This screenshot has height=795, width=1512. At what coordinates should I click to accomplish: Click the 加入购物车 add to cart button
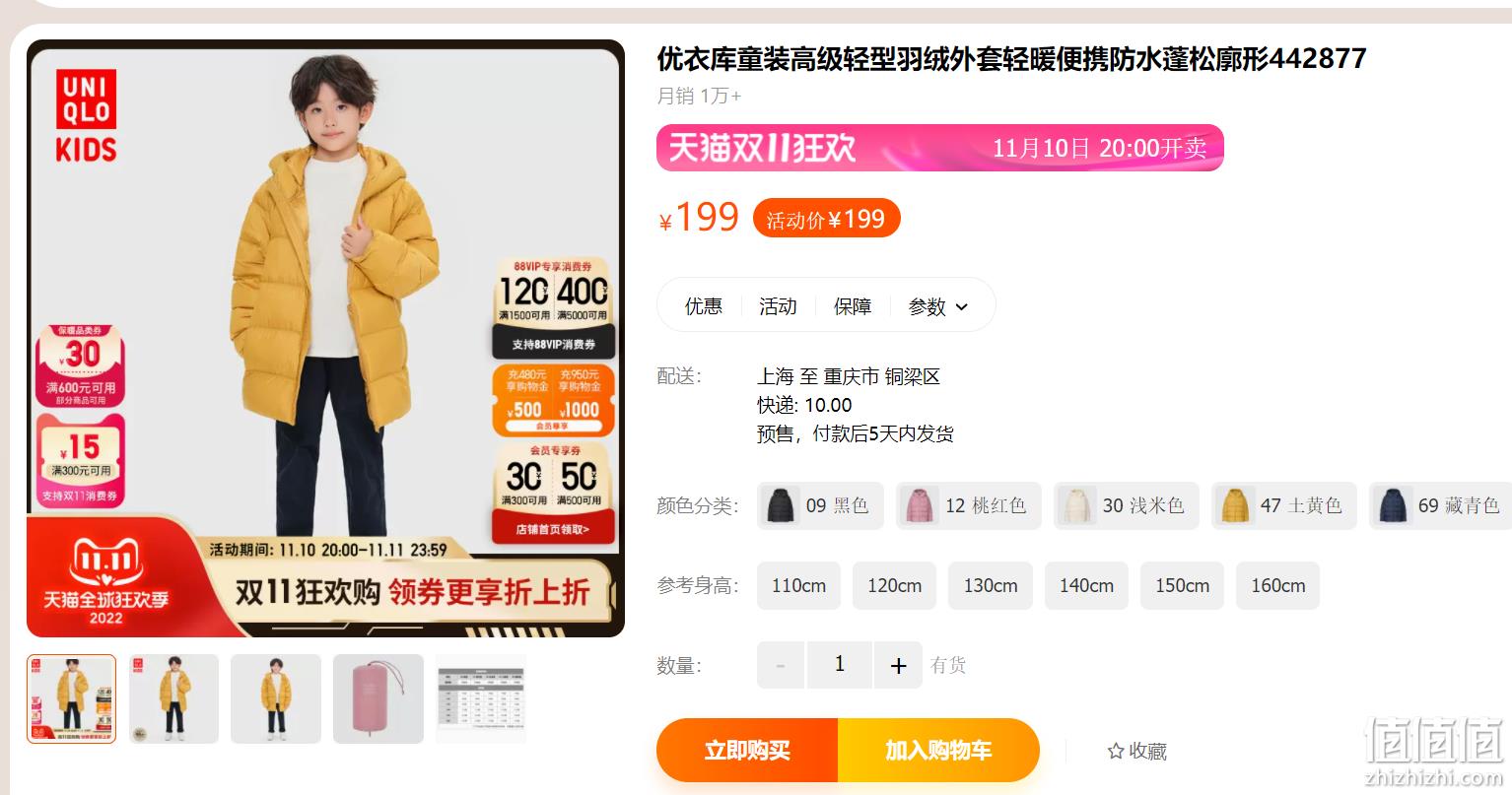(938, 751)
